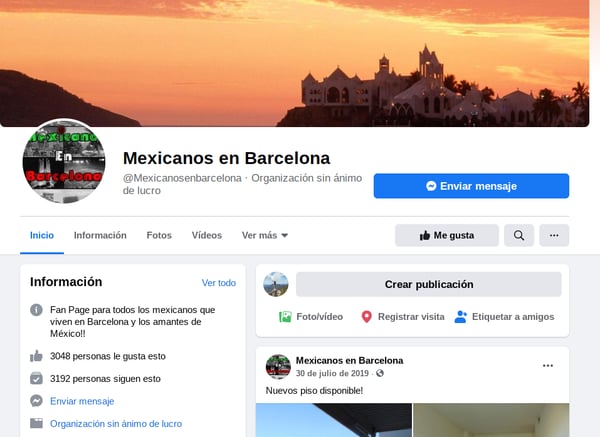Open the page search magnifier icon
The image size is (600, 437).
tap(519, 235)
